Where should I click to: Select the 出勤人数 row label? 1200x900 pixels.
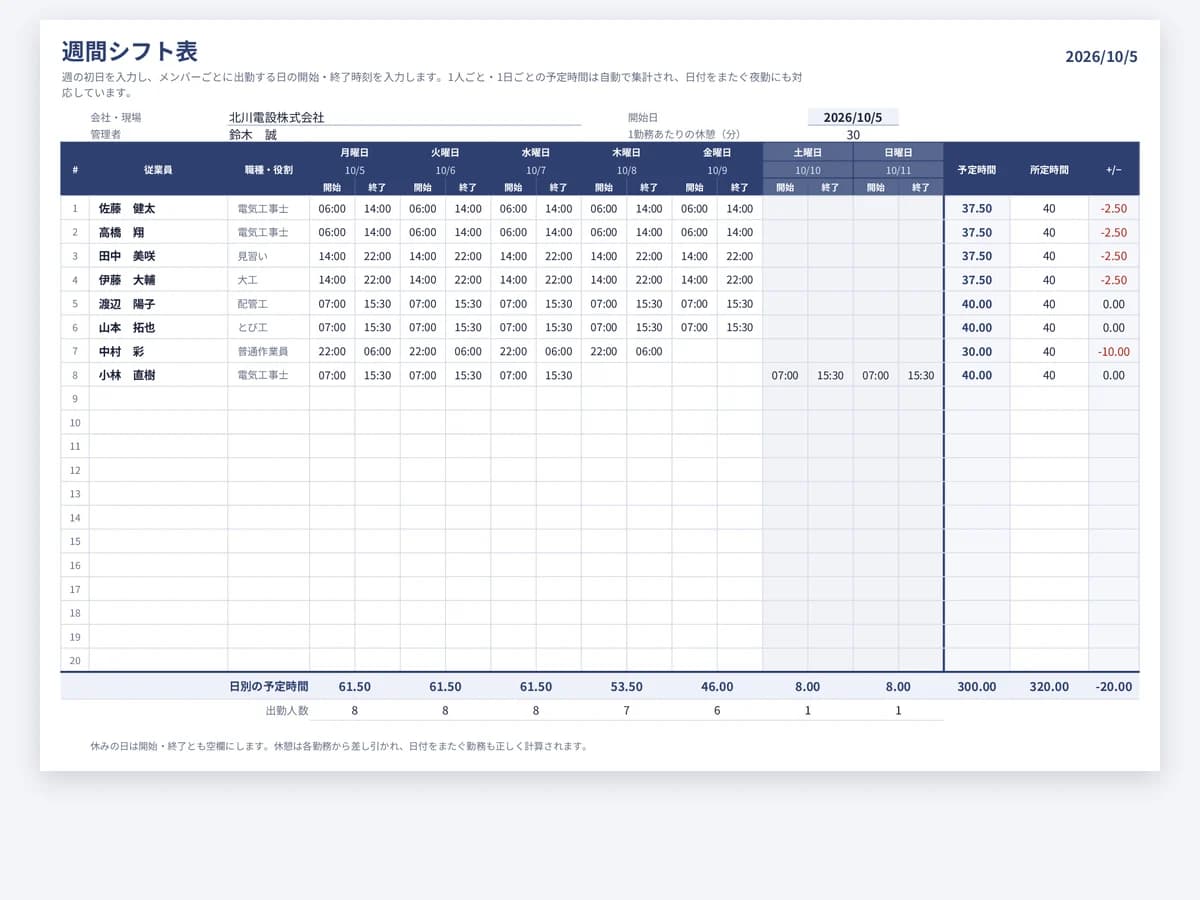pyautogui.click(x=286, y=711)
